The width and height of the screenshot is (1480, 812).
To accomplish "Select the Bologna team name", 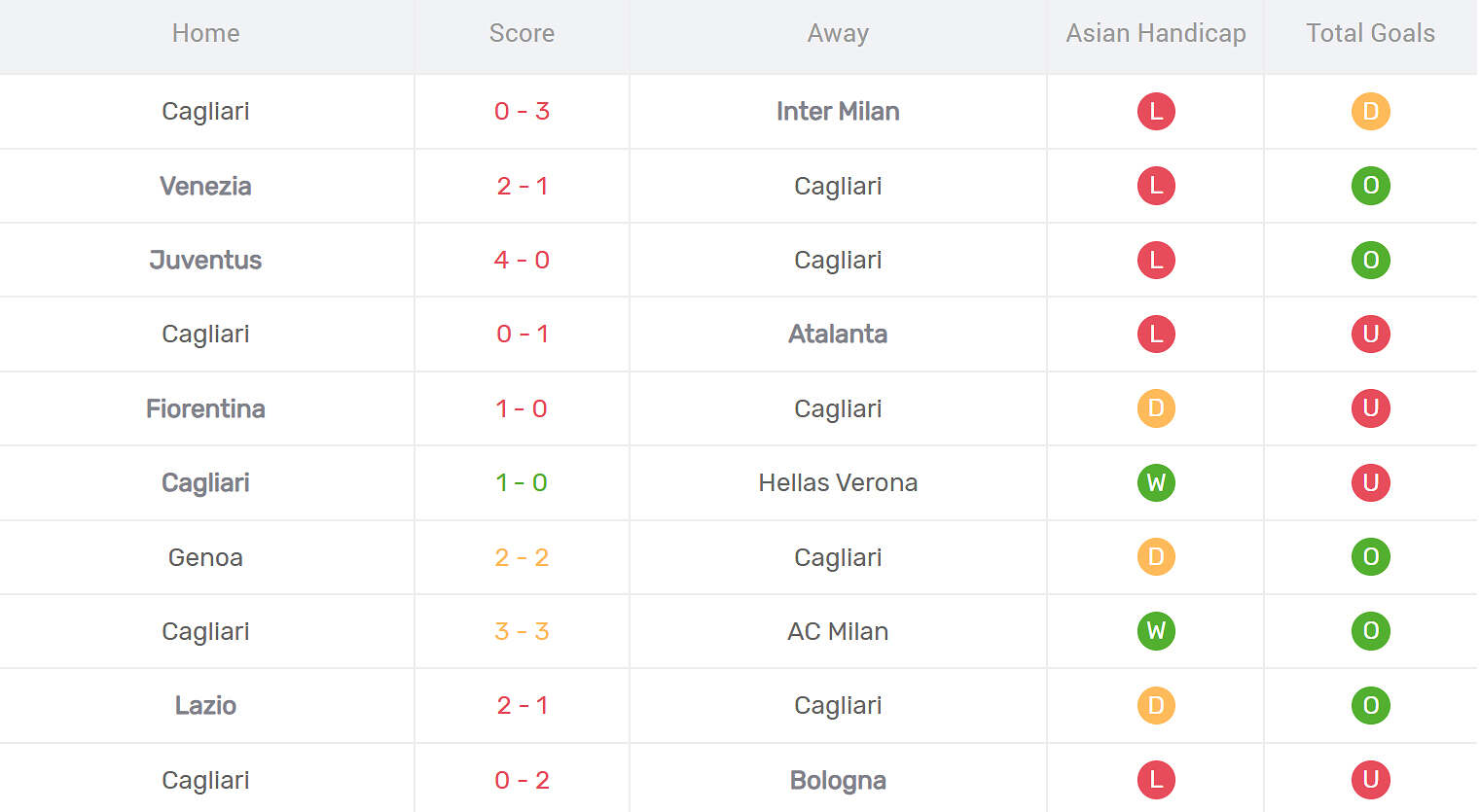I will point(838,780).
